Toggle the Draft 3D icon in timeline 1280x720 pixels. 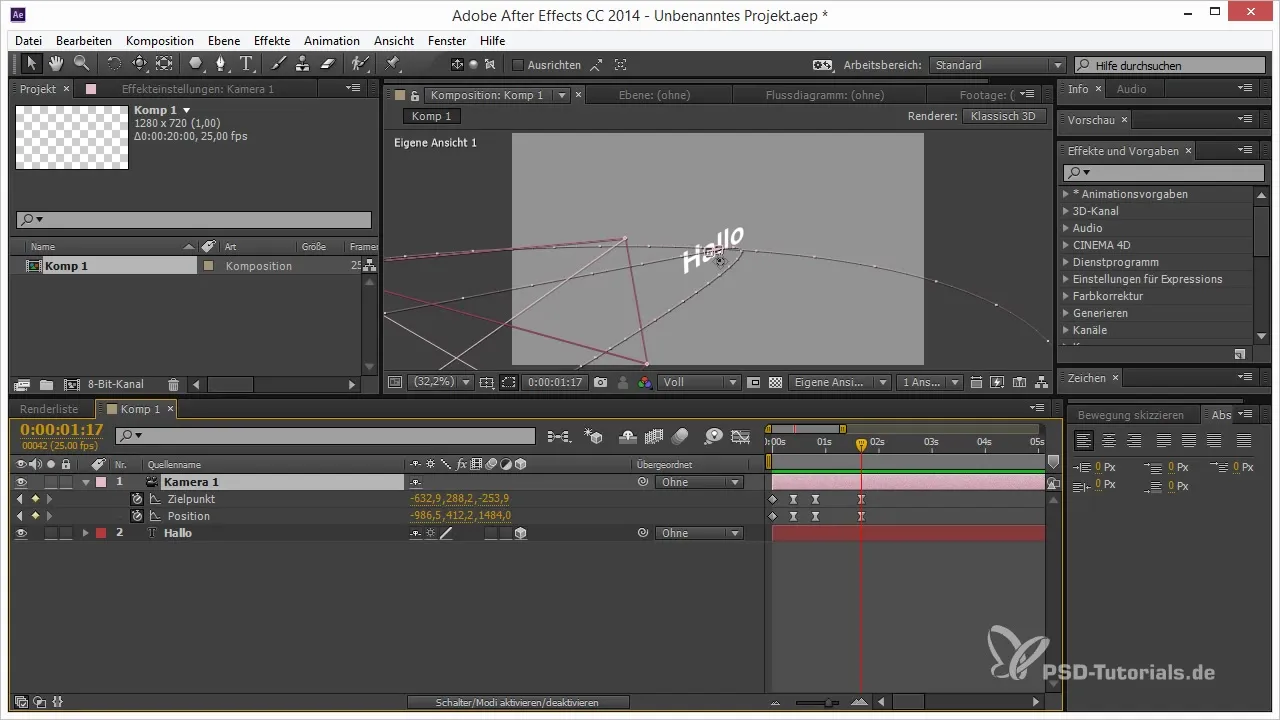(x=595, y=436)
